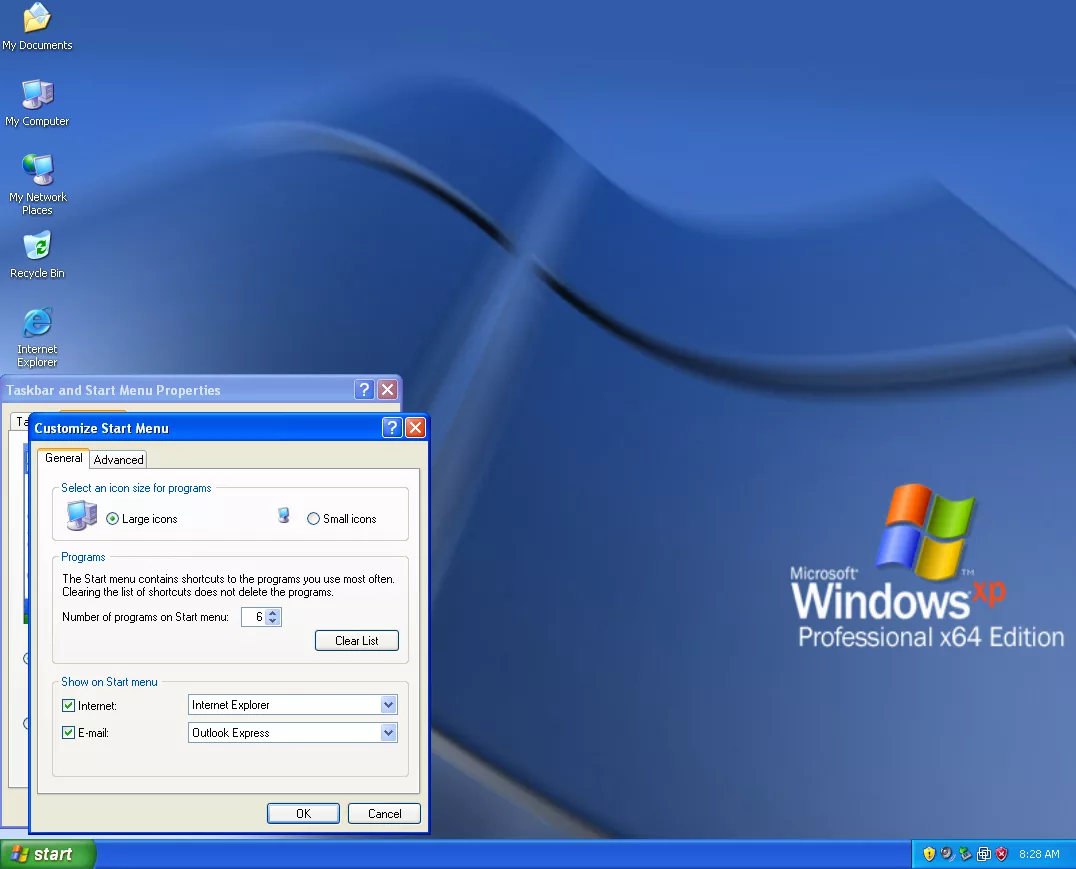Viewport: 1076px width, 869px height.
Task: Open the My Documents desktop icon
Action: tap(37, 26)
